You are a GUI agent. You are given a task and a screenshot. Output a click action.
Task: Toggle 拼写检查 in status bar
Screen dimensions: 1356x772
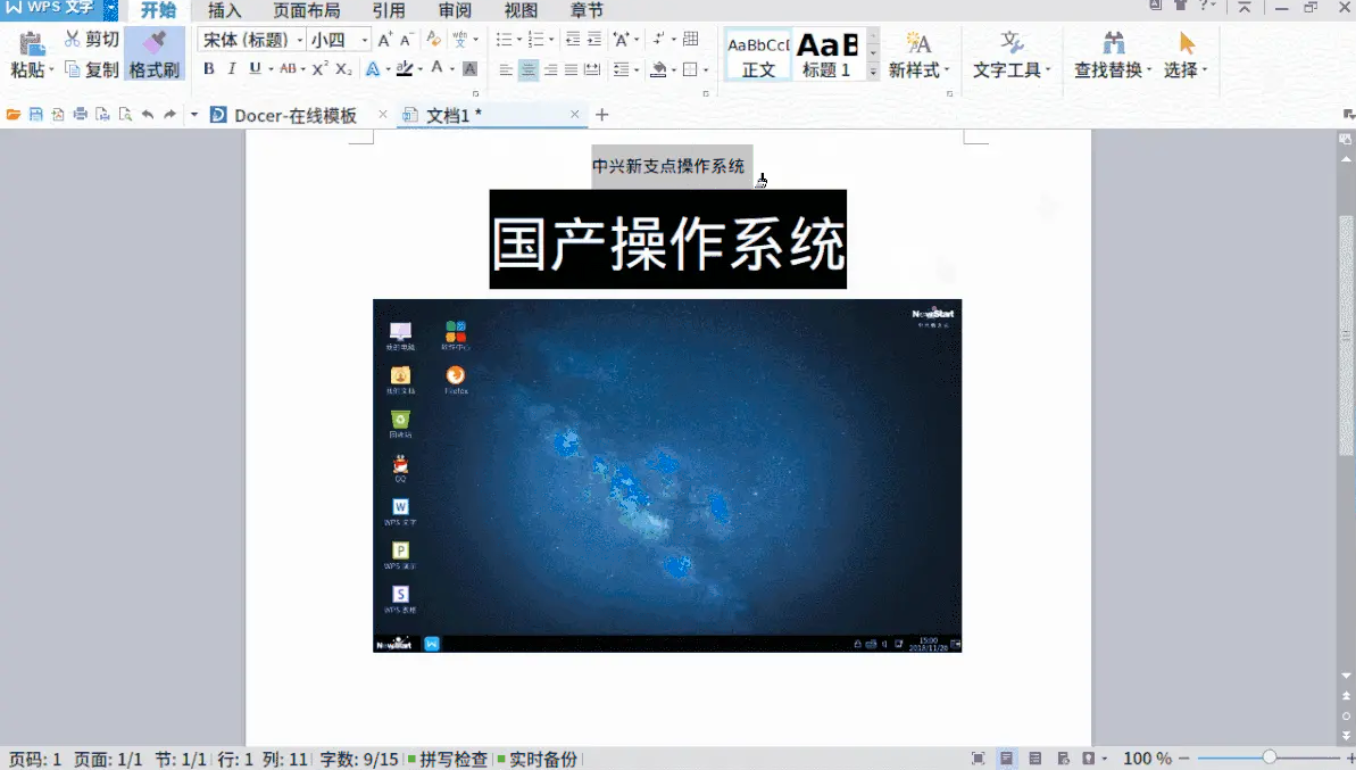(x=448, y=760)
